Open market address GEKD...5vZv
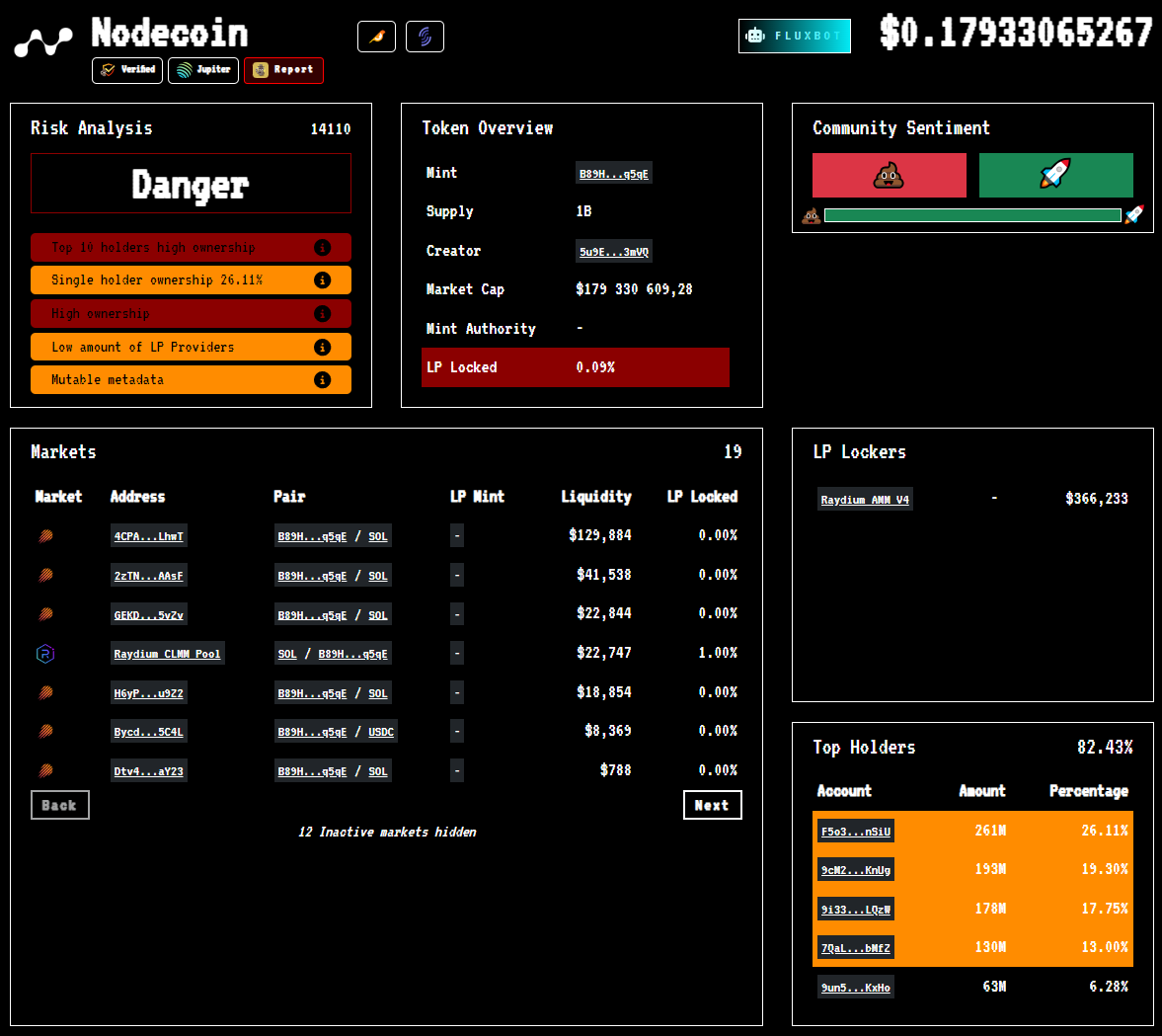The height and width of the screenshot is (1036, 1162). (148, 614)
